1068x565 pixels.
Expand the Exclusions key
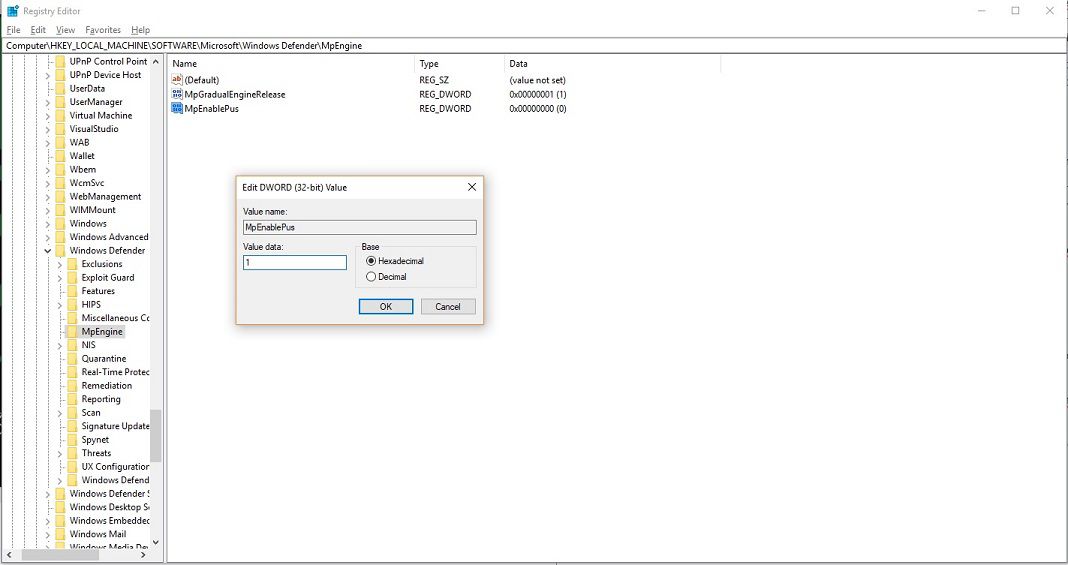[x=60, y=264]
